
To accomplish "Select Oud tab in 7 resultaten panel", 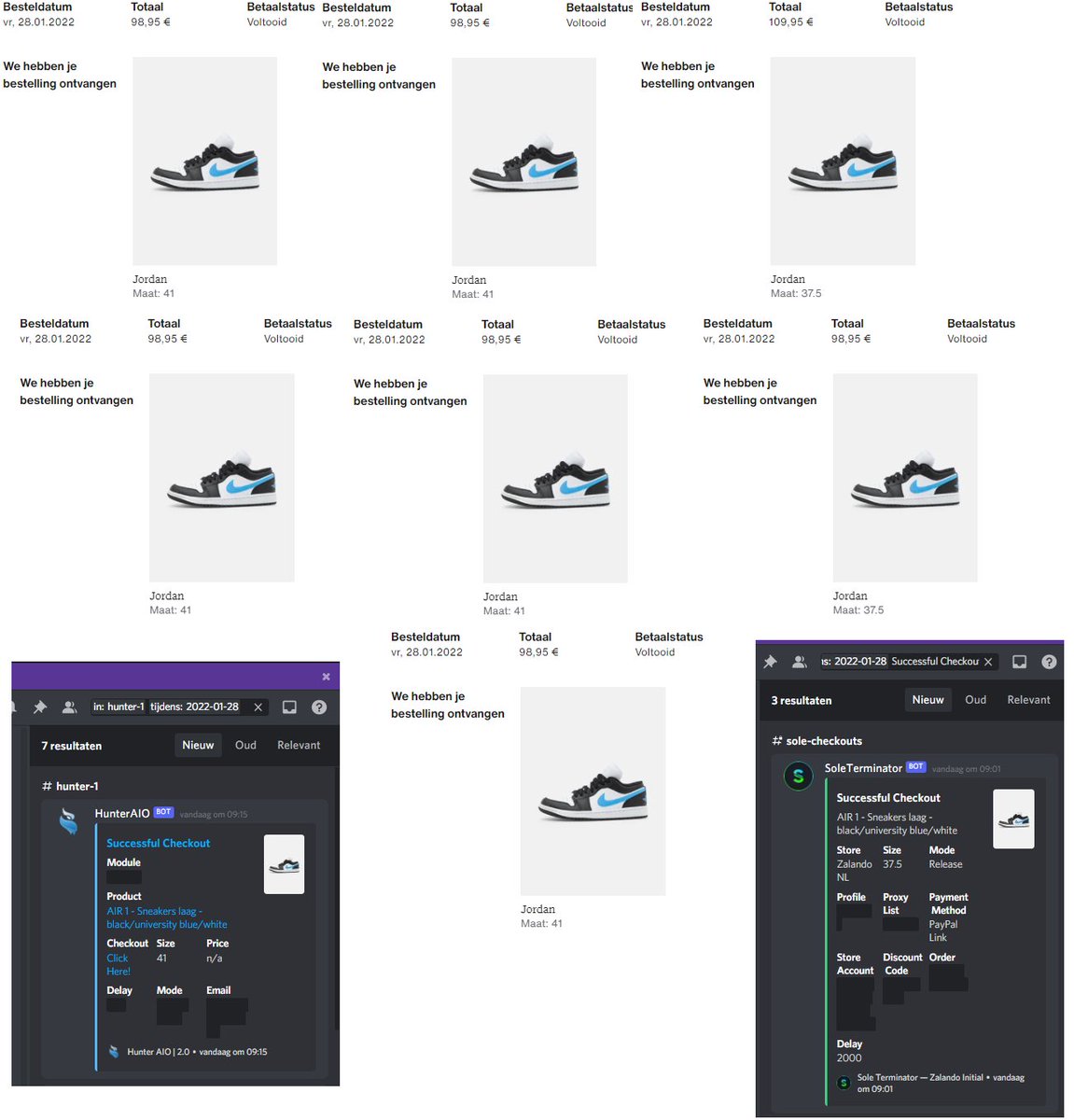I will 245,745.
